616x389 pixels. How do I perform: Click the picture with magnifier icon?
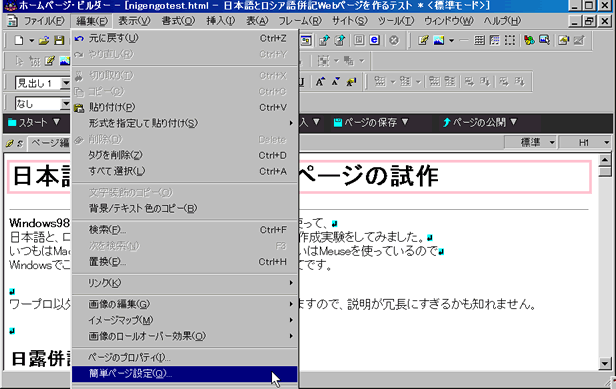(x=544, y=40)
